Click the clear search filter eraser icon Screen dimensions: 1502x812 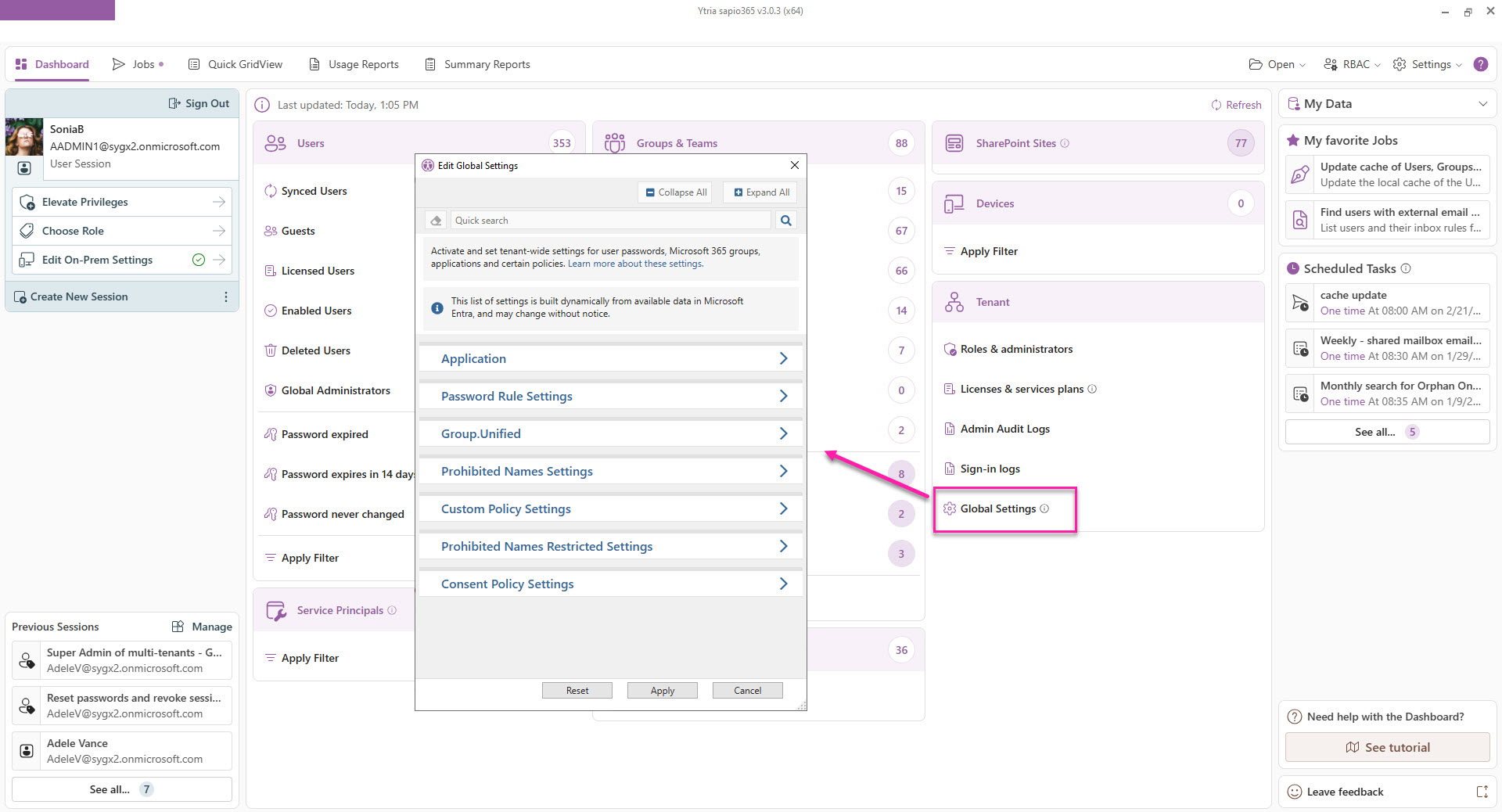(x=436, y=220)
